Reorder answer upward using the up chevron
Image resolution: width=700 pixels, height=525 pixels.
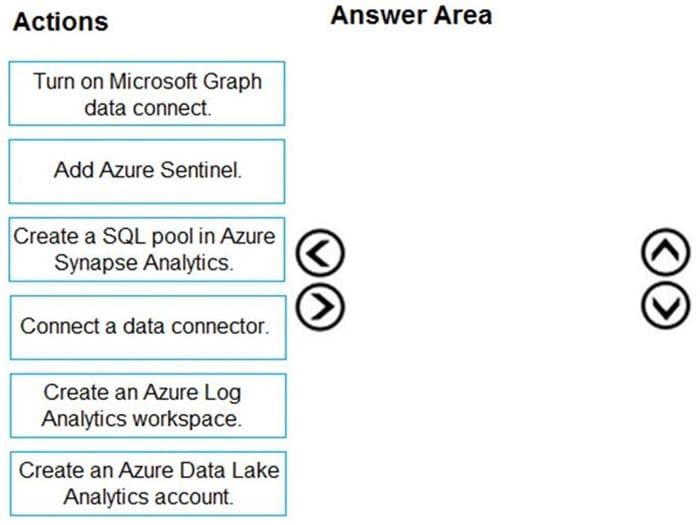(666, 252)
